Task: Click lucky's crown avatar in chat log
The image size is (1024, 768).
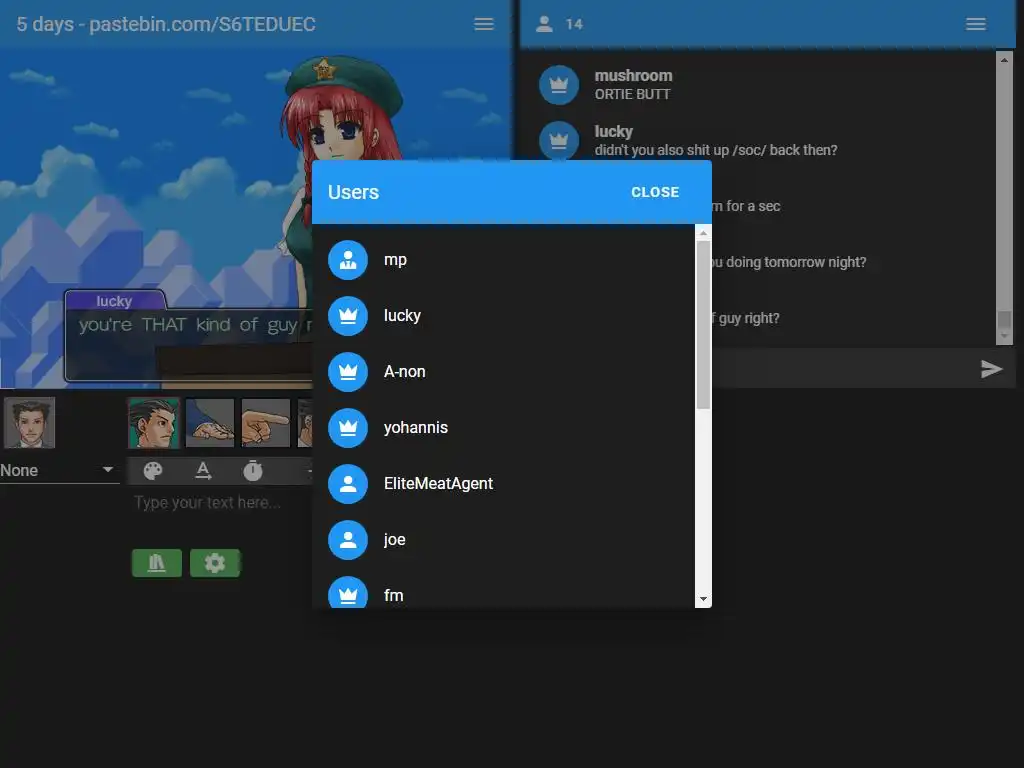Action: tap(559, 140)
